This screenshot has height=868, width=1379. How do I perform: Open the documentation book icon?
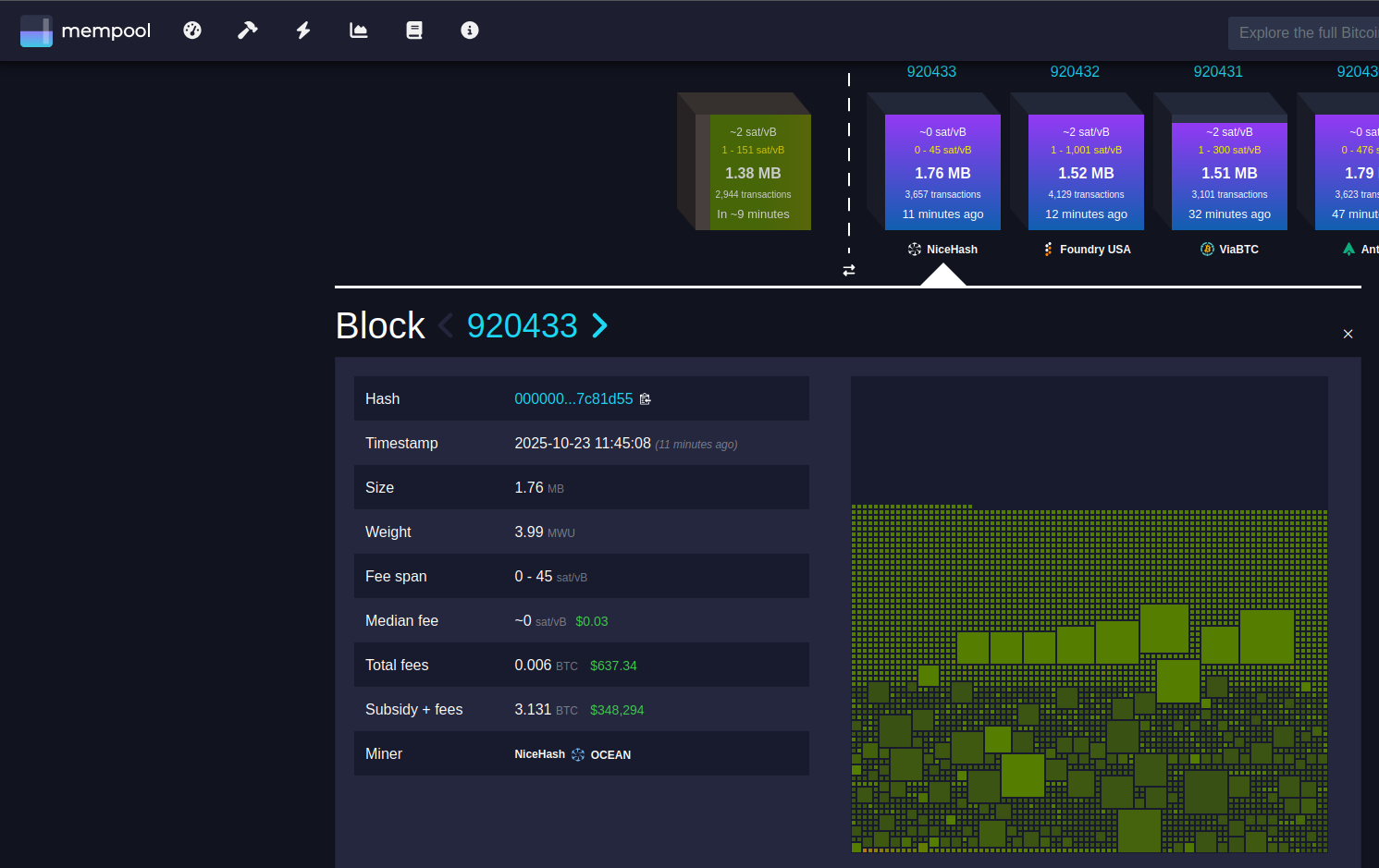(414, 31)
